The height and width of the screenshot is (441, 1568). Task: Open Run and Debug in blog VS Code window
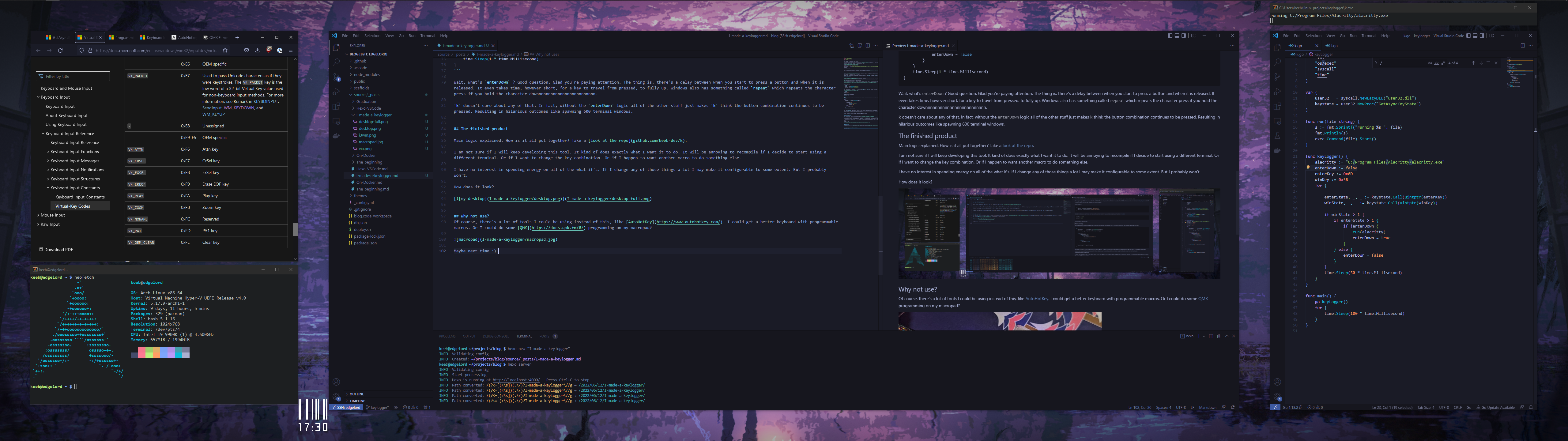point(336,92)
